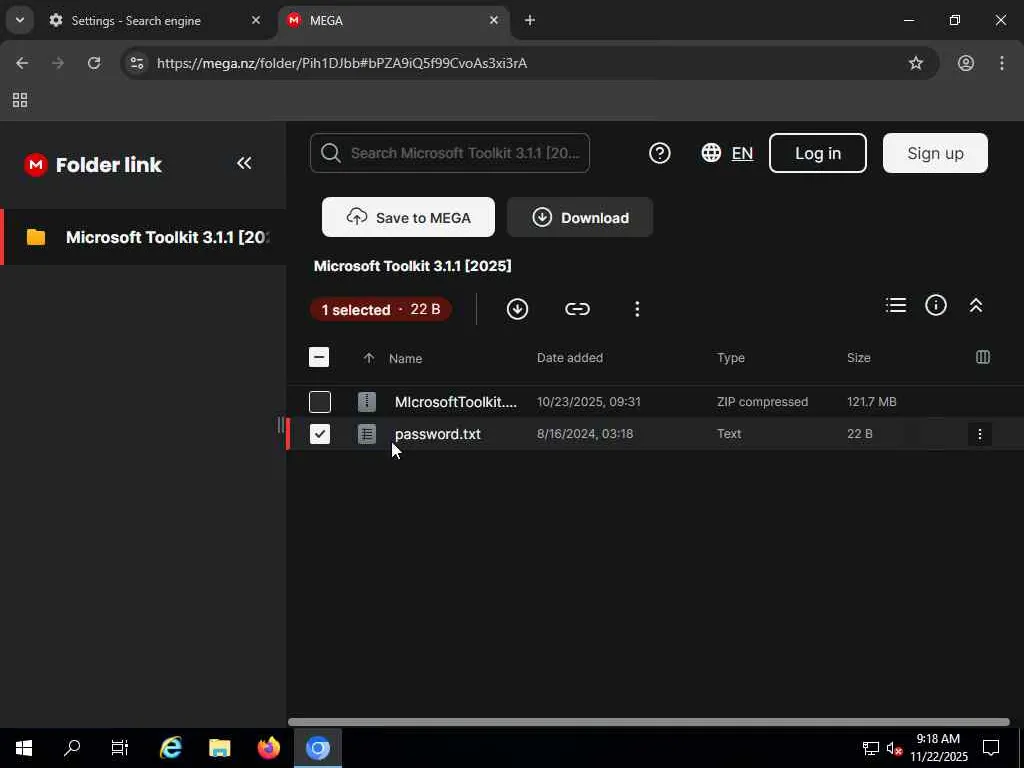The width and height of the screenshot is (1024, 768).
Task: Open the Windows Start menu
Action: pyautogui.click(x=24, y=748)
